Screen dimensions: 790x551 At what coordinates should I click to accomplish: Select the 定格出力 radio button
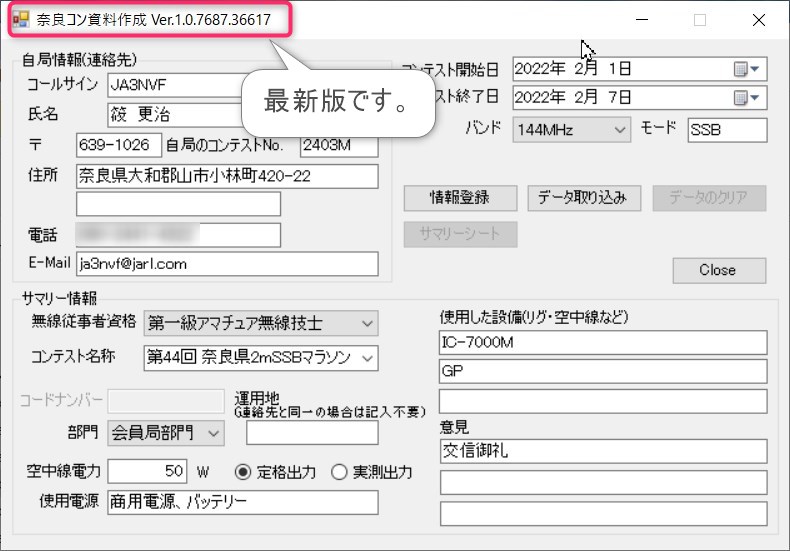(242, 472)
